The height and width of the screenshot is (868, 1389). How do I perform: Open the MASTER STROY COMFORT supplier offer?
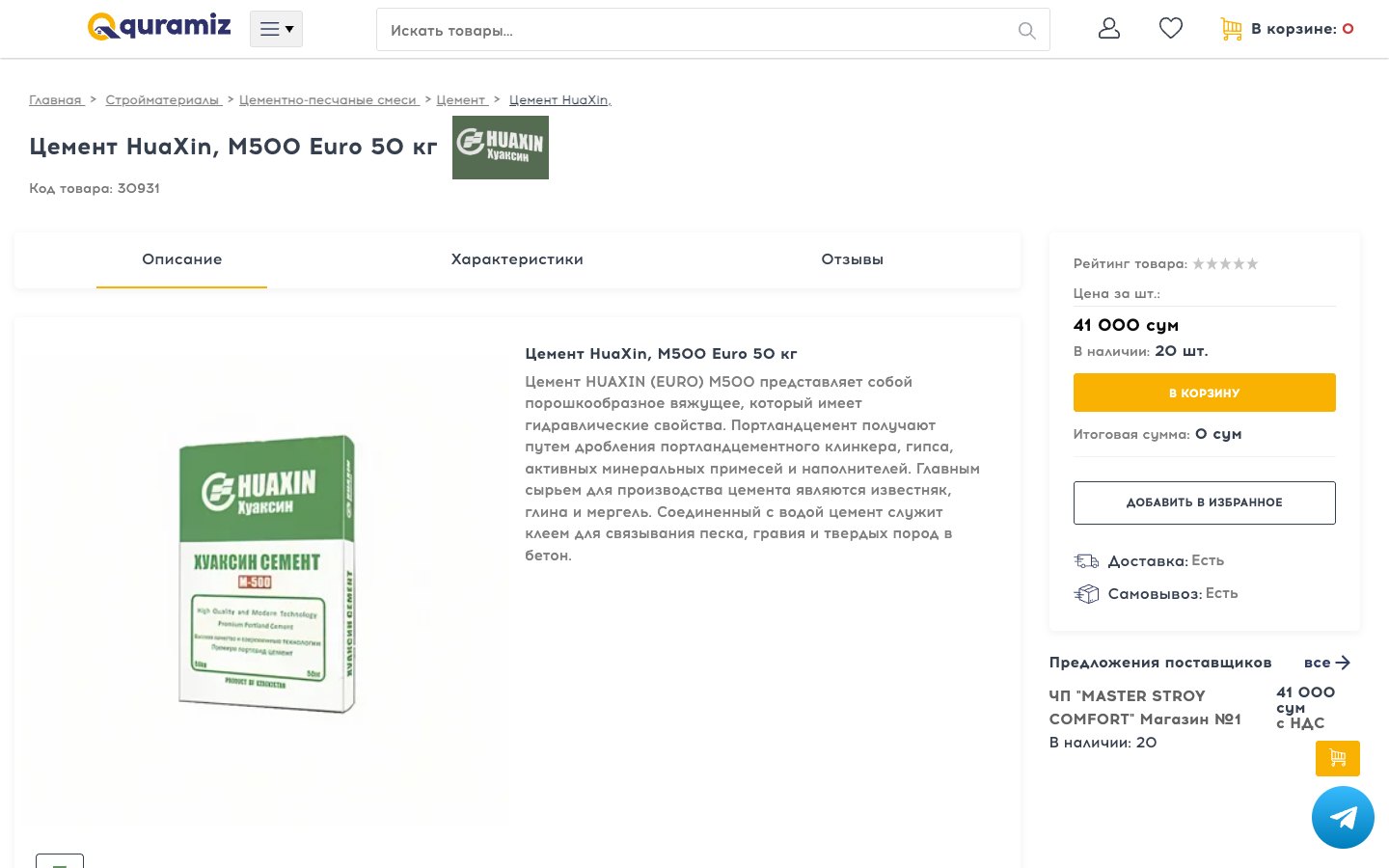[1145, 708]
